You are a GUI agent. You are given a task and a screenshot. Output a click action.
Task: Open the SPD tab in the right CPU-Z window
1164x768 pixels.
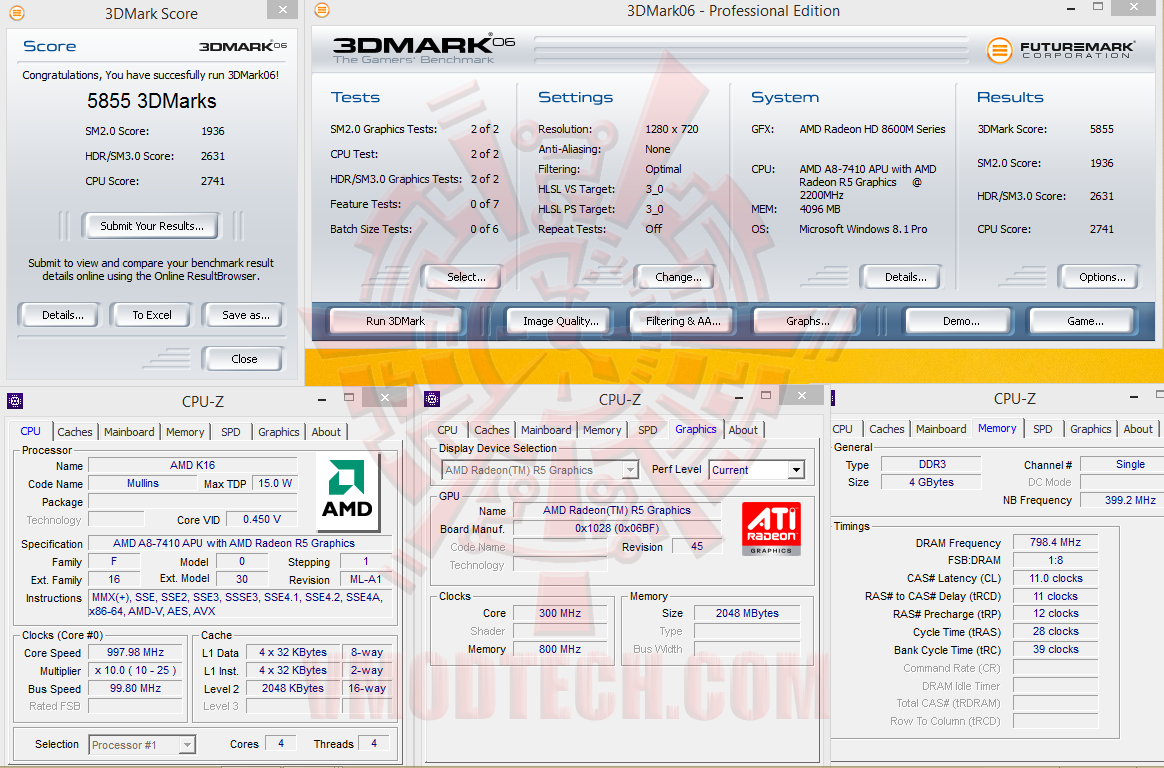click(1042, 429)
